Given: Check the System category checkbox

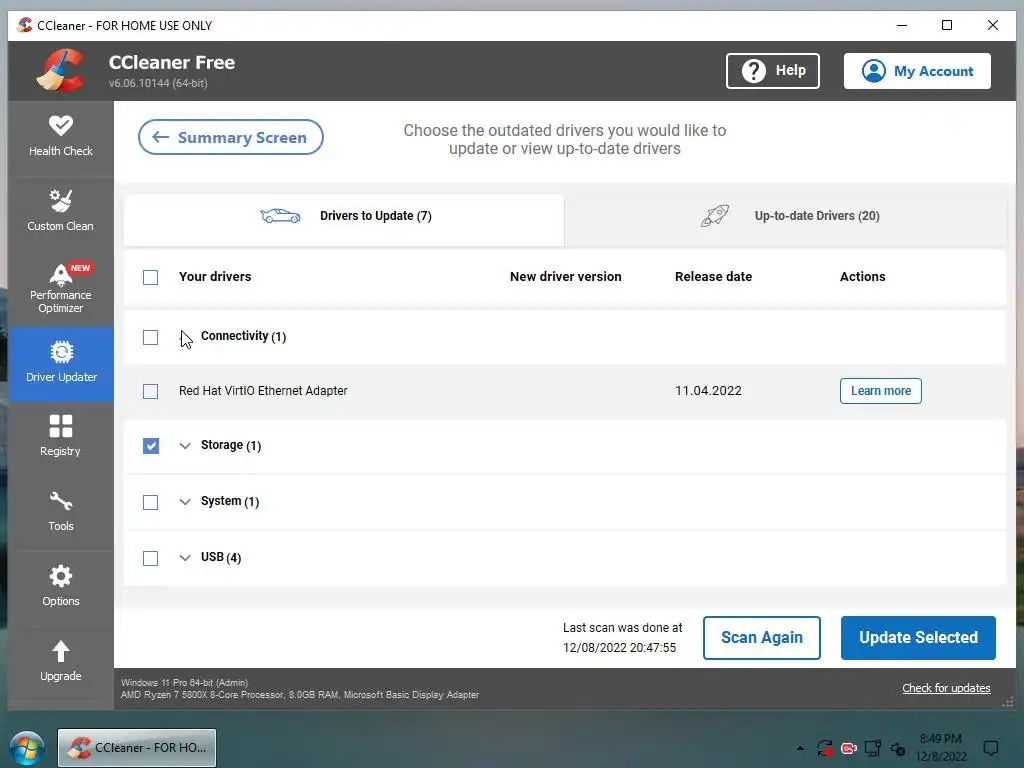Looking at the screenshot, I should click(x=150, y=502).
